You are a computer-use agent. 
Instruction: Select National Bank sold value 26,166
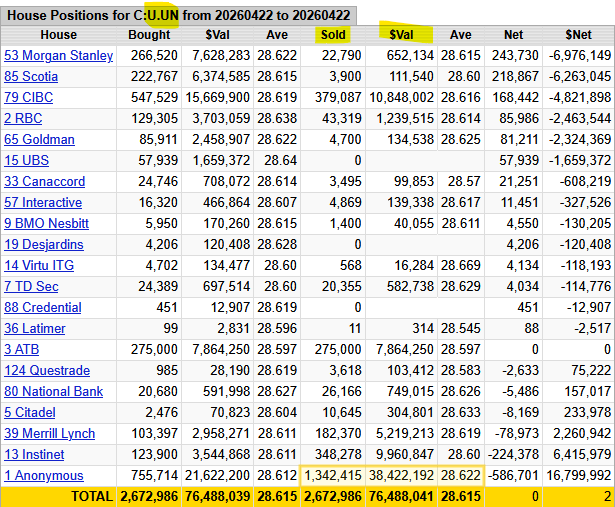click(x=342, y=391)
